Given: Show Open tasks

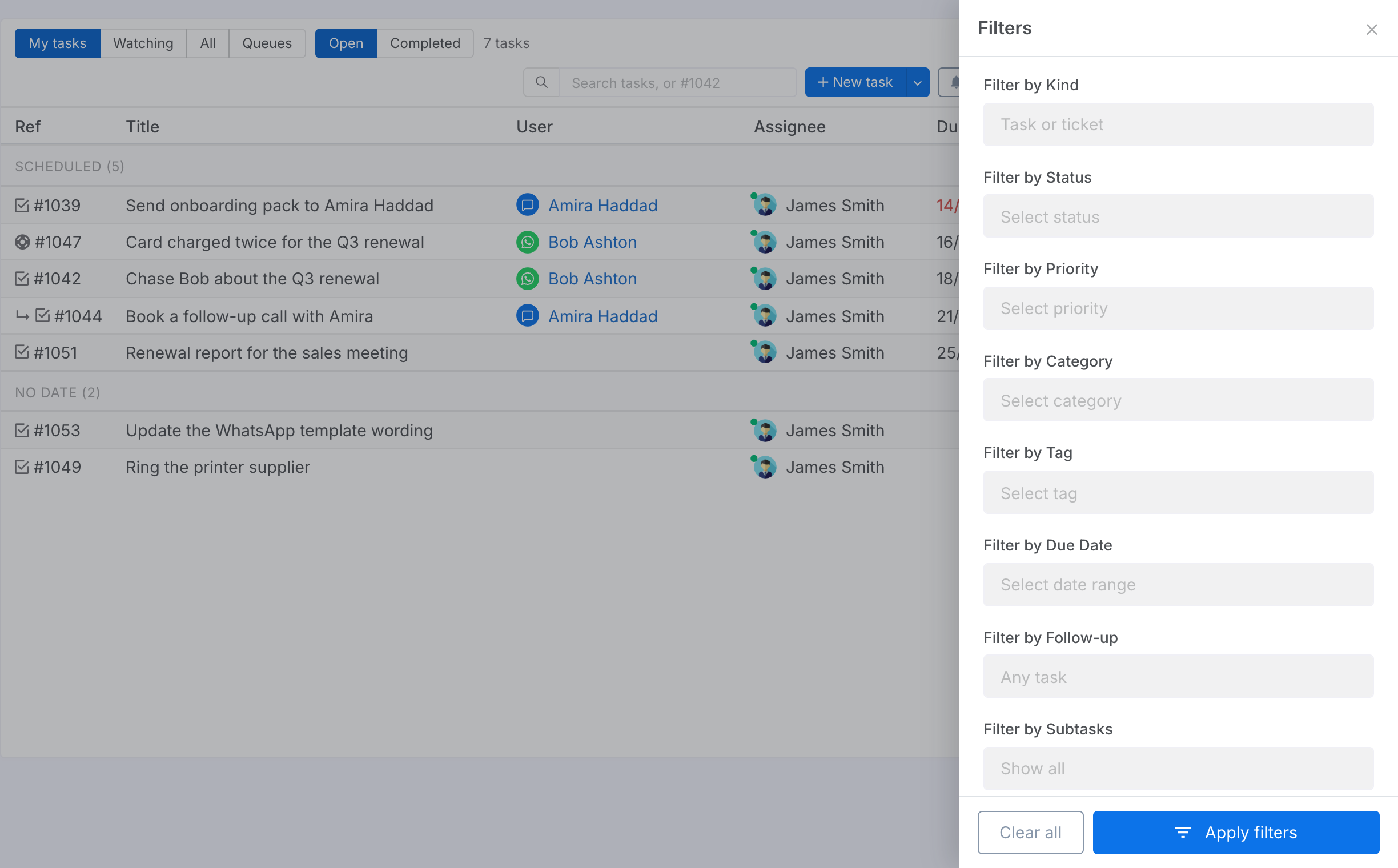Looking at the screenshot, I should pos(346,43).
